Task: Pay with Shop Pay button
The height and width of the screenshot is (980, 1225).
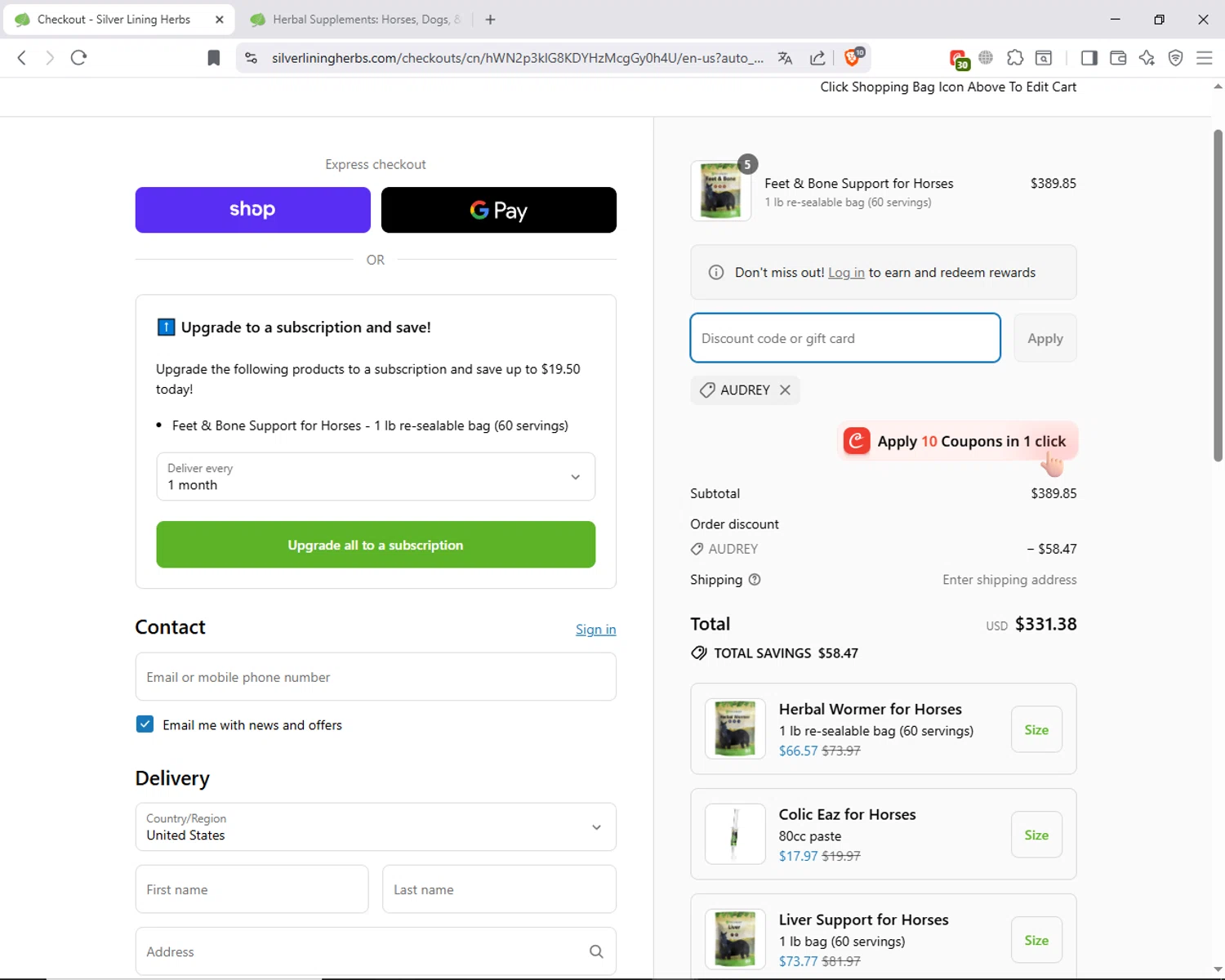Action: point(253,210)
